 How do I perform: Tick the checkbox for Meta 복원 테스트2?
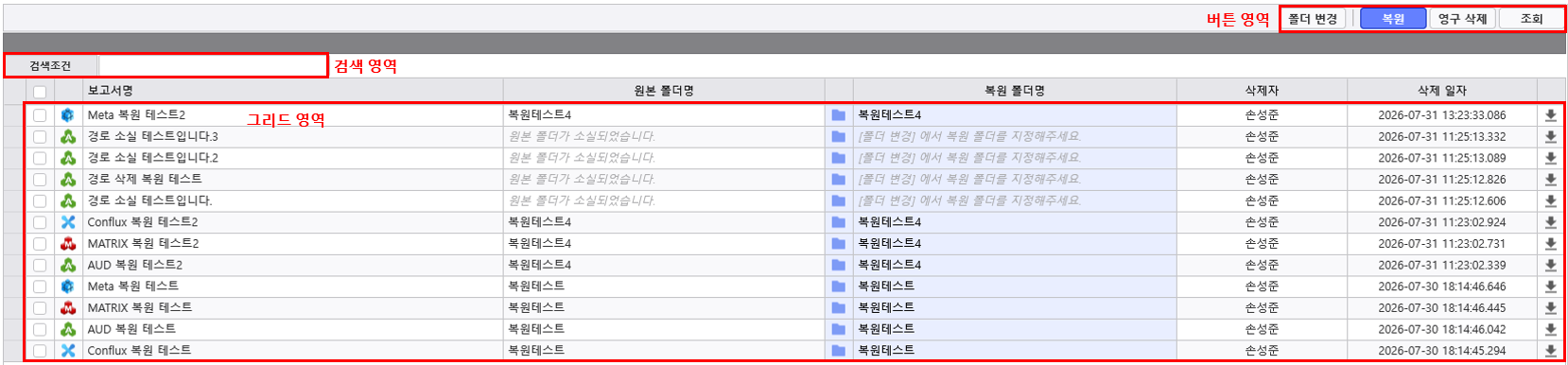[x=40, y=115]
